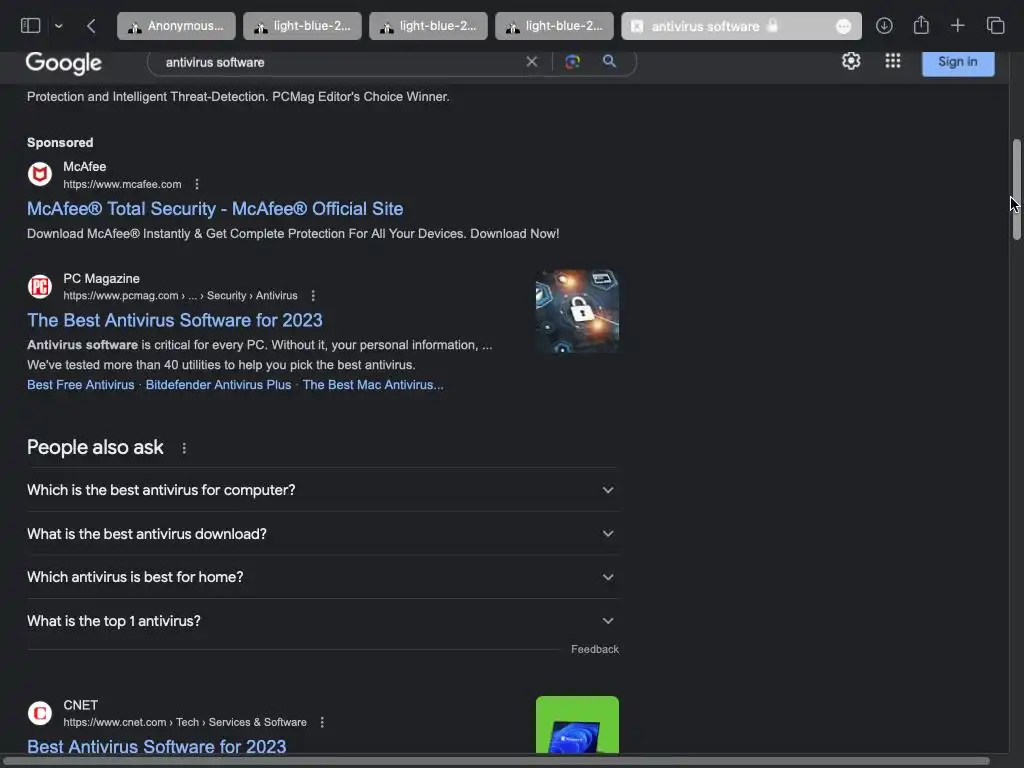
Task: Open Google quick settings gear
Action: 851,61
